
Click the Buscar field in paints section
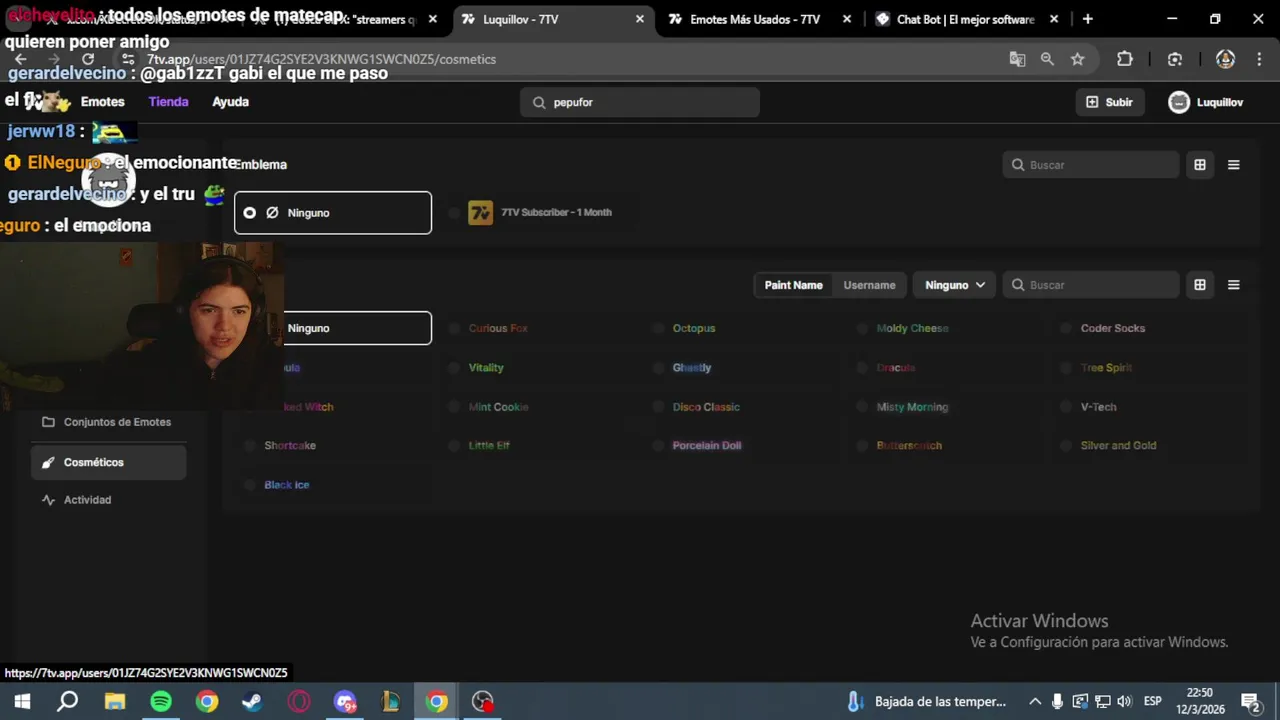click(x=1091, y=285)
